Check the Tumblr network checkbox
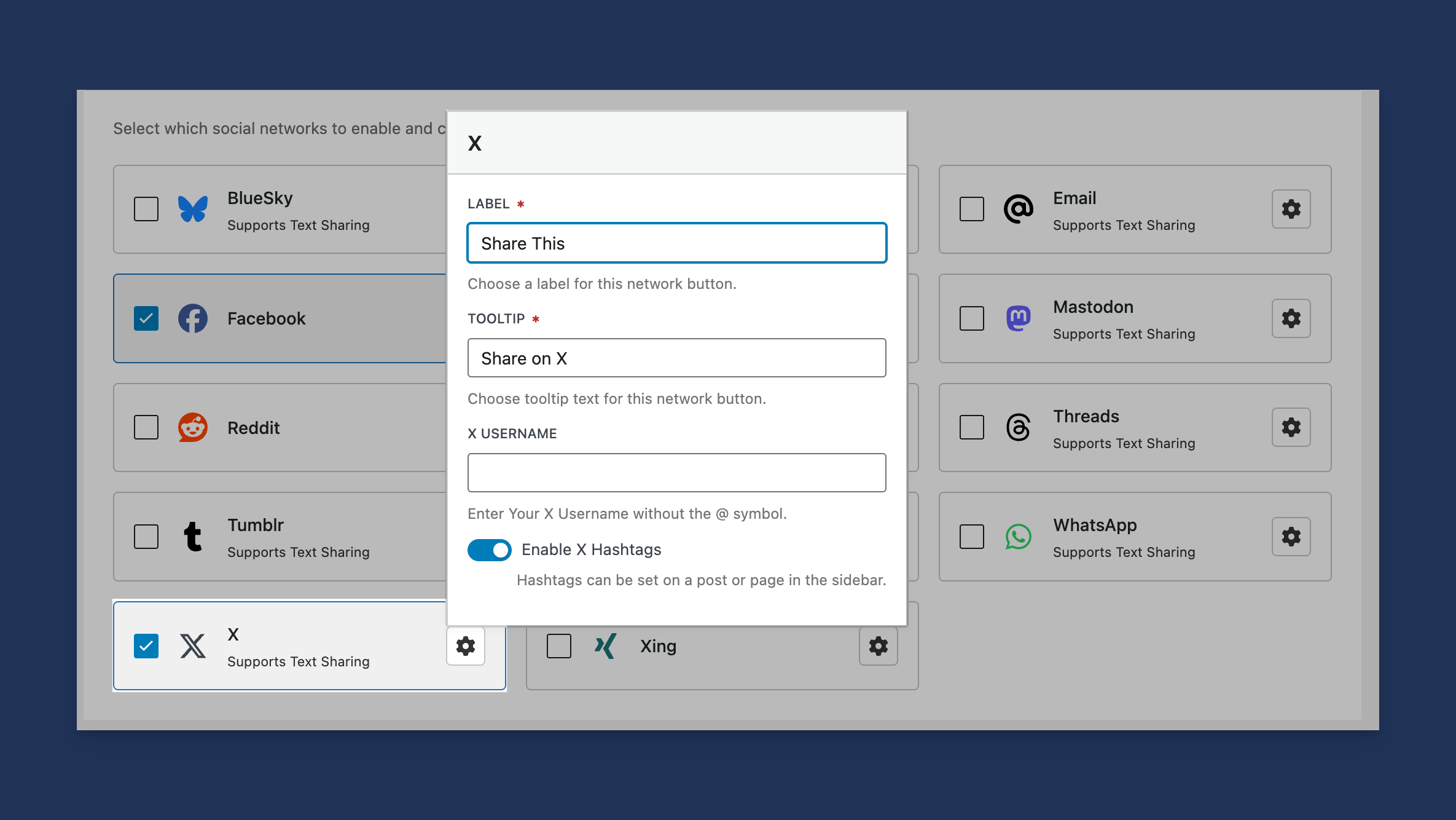The image size is (1456, 820). 146,537
